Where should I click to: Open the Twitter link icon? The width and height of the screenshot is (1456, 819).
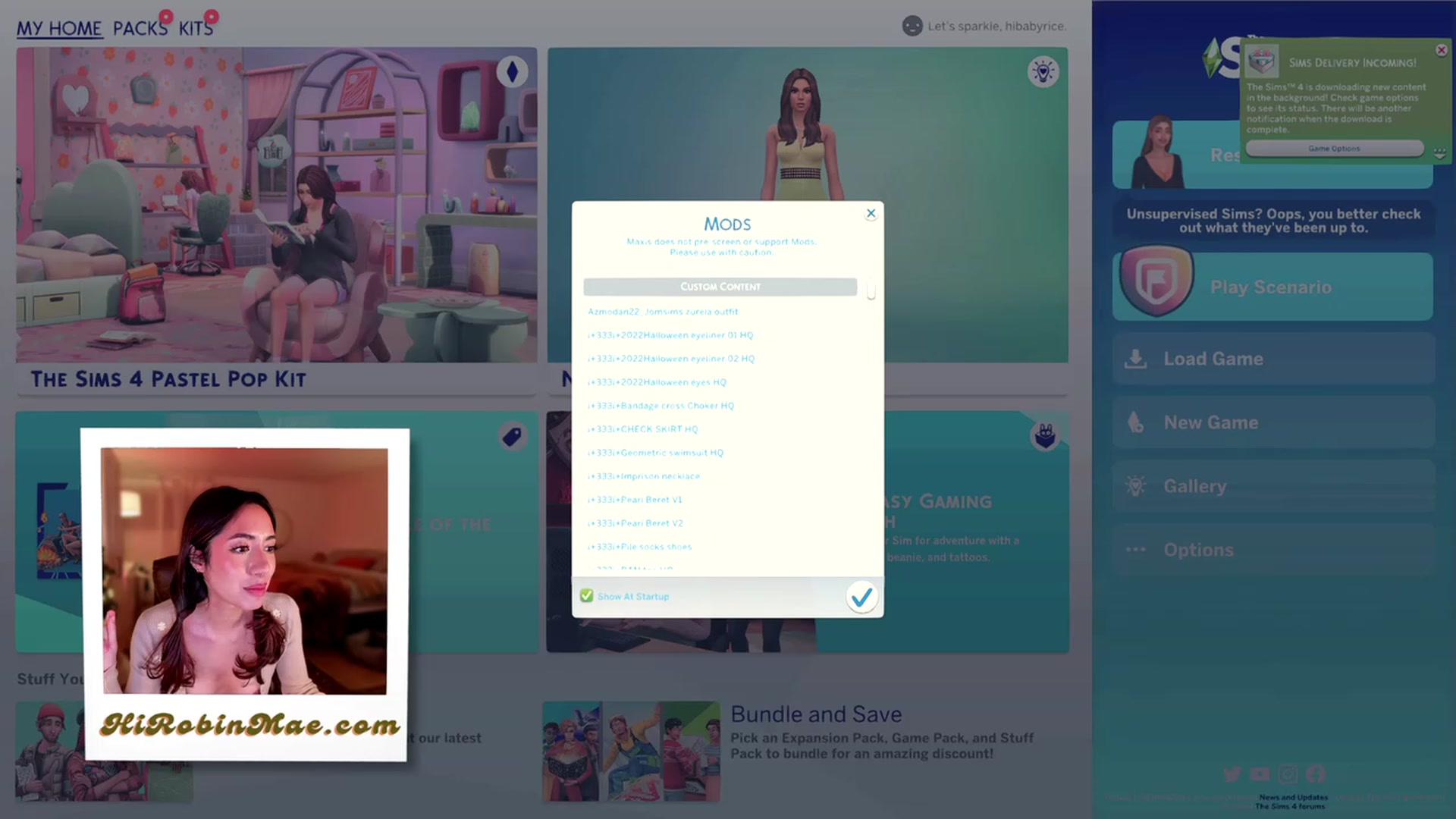click(x=1232, y=774)
